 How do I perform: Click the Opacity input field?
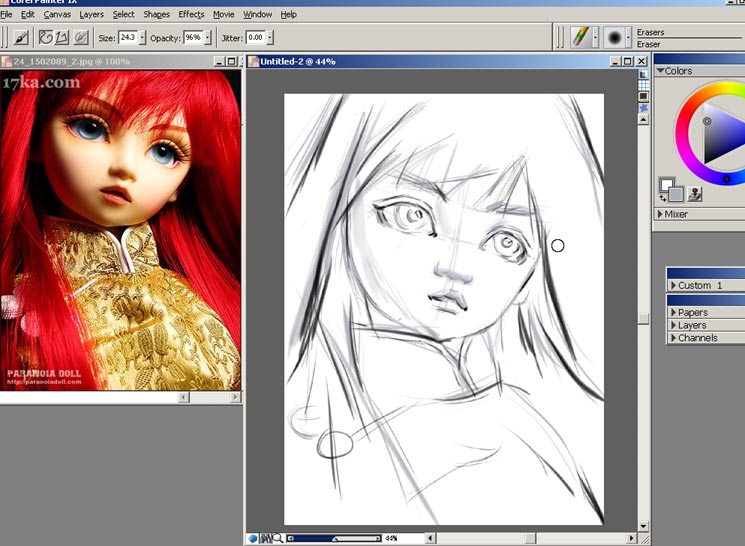[193, 38]
